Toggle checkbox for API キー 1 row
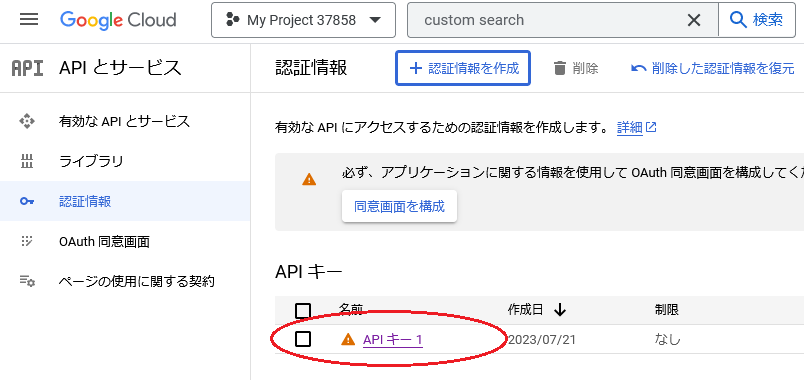This screenshot has width=804, height=380. (x=303, y=339)
